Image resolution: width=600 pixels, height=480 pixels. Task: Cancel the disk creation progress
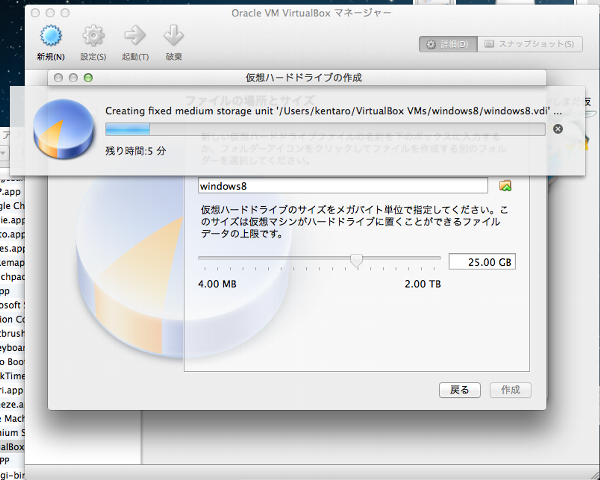tap(558, 129)
